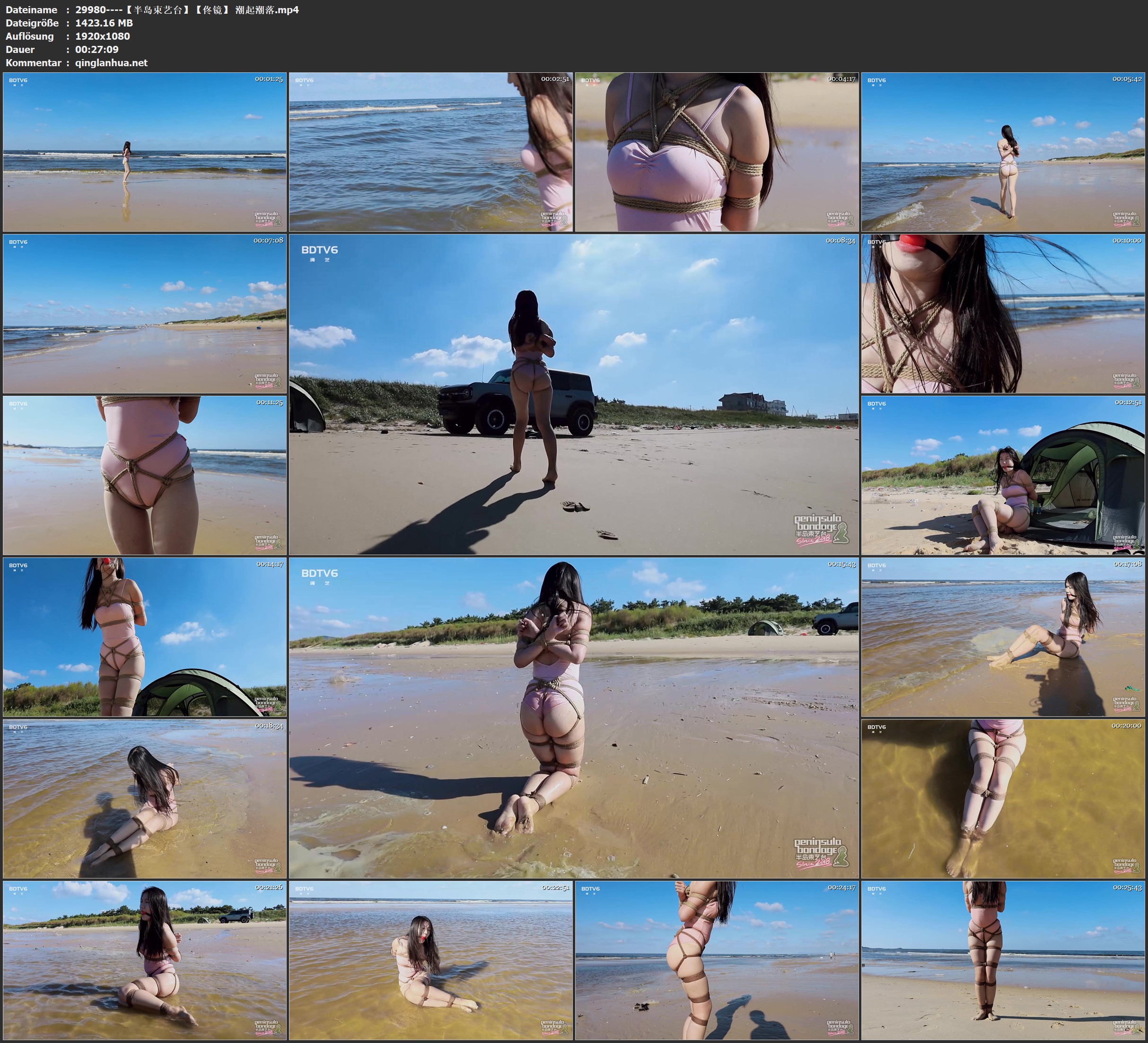Screen dimensions: 1148x1043
Task: Click the file name ending in .mp4
Action: [187, 9]
